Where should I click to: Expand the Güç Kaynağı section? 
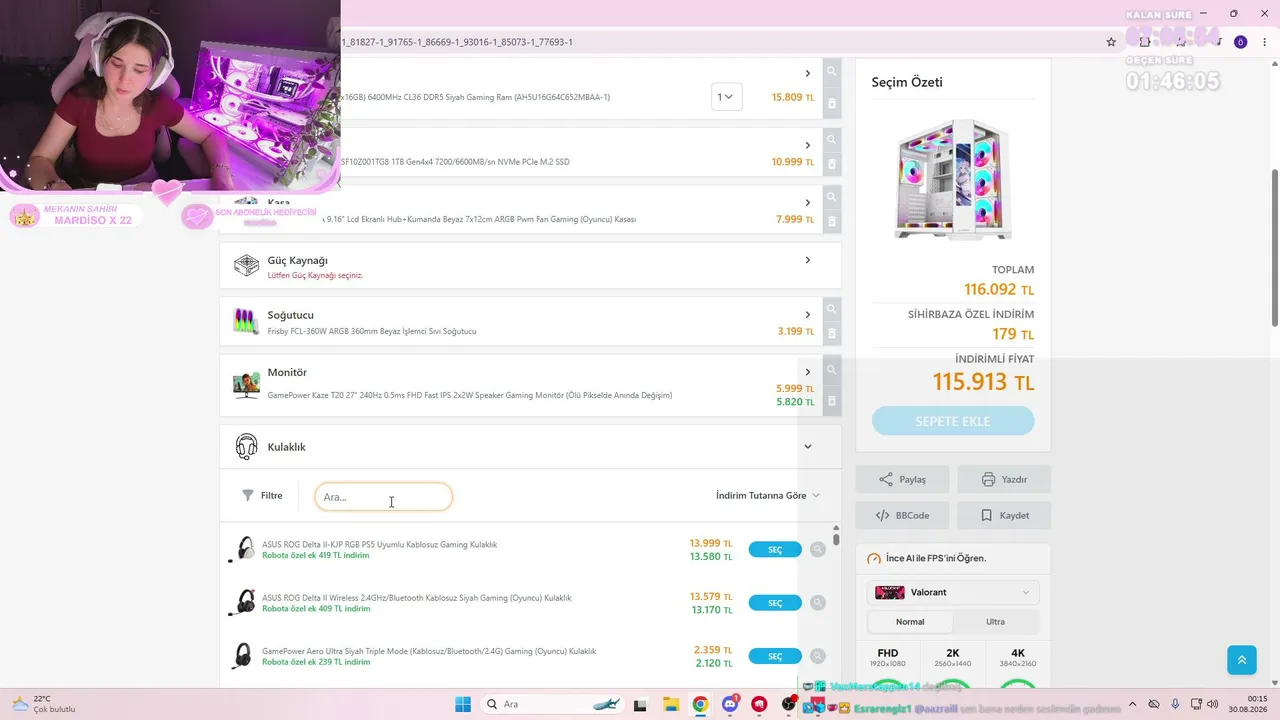(x=808, y=260)
